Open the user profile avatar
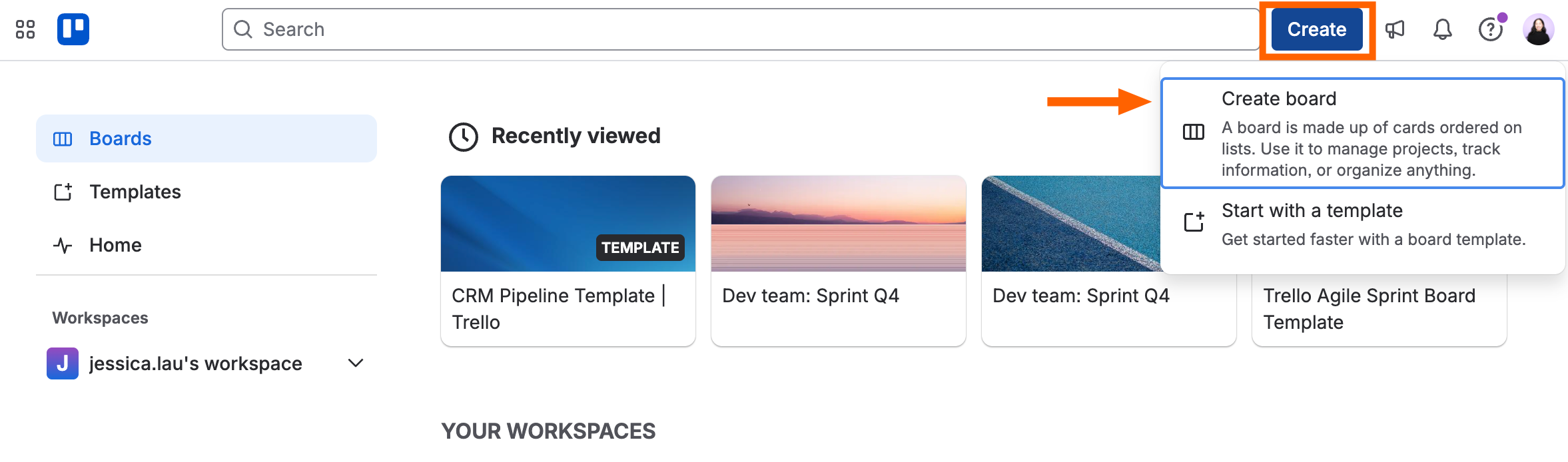The image size is (1568, 462). [x=1539, y=29]
